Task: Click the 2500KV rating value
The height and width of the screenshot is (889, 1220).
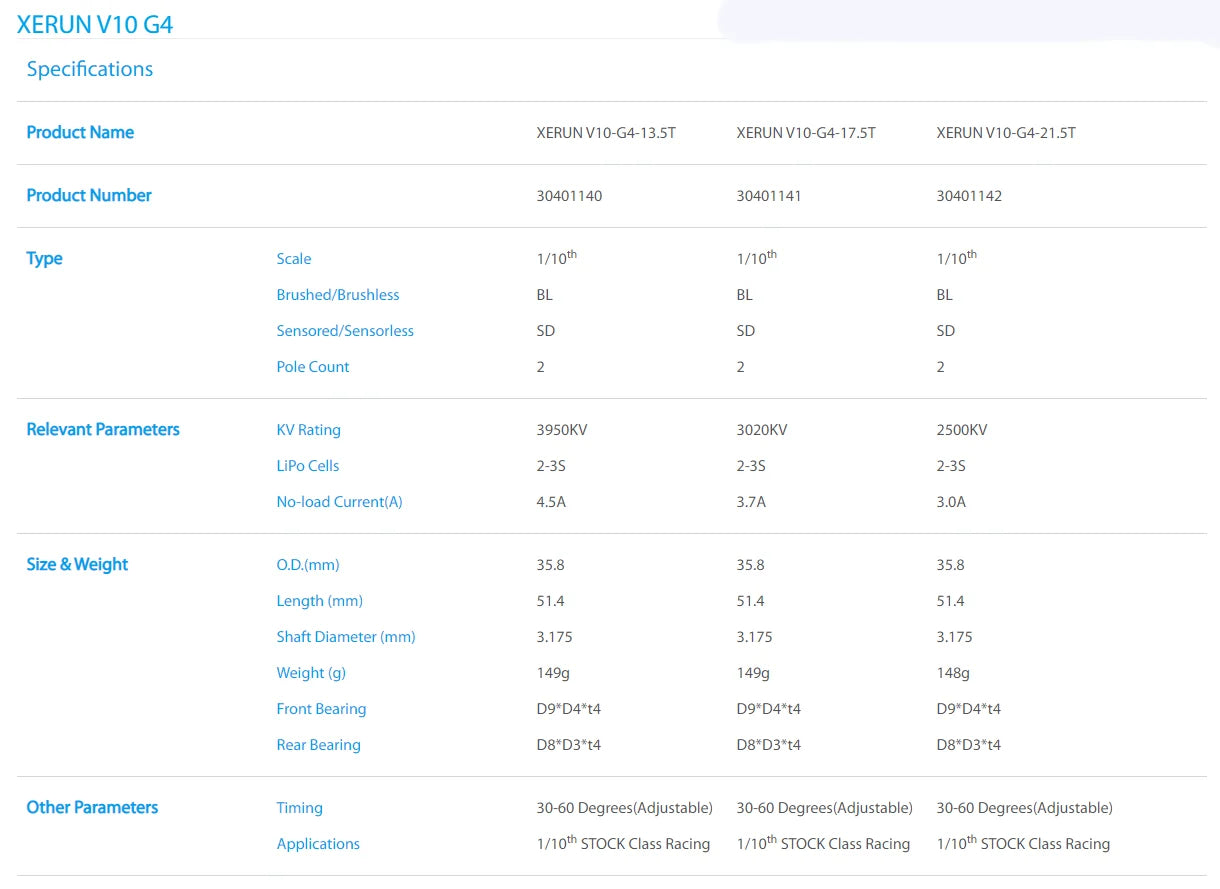Action: click(962, 430)
